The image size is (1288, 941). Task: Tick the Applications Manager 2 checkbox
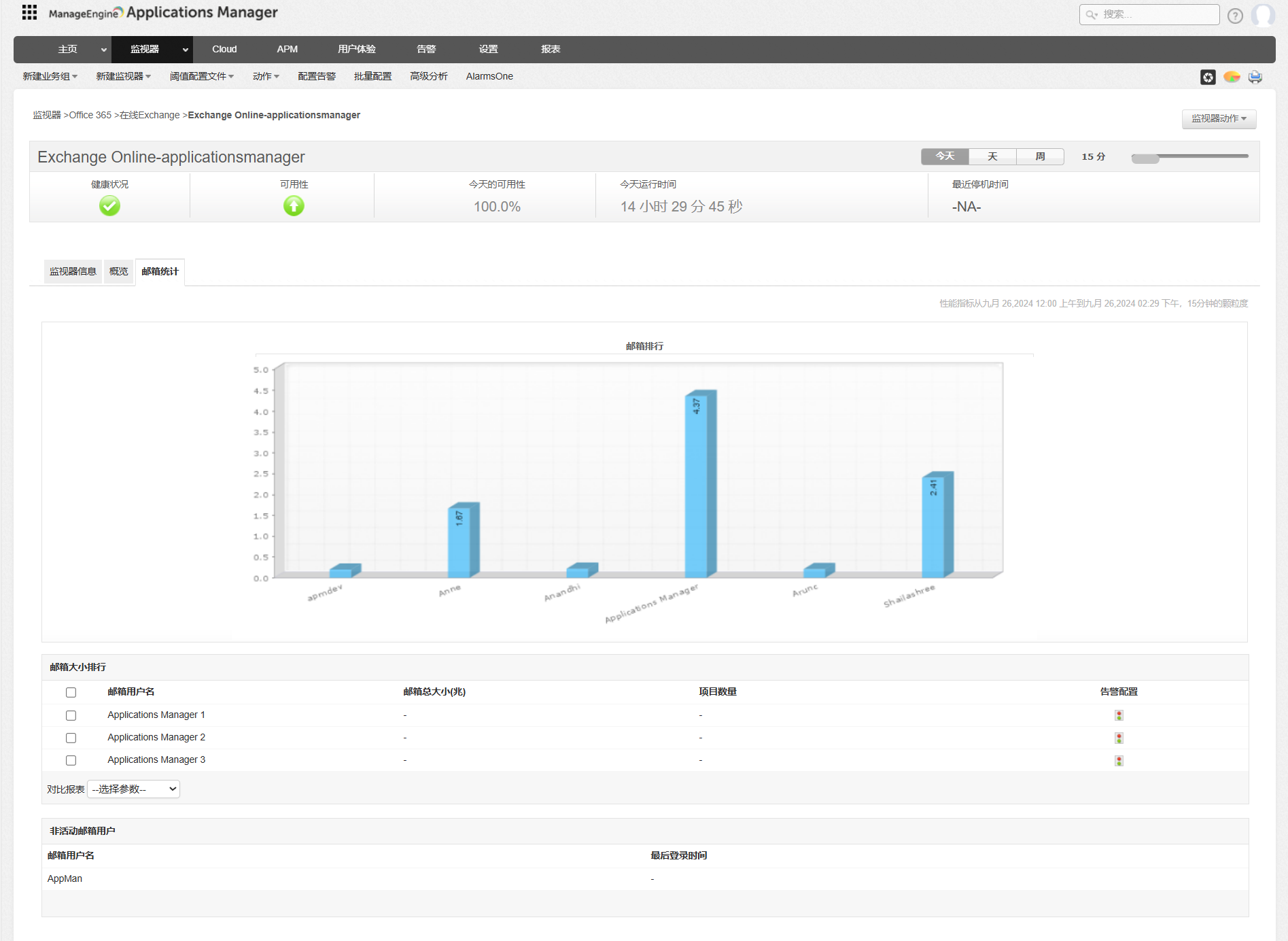click(71, 738)
